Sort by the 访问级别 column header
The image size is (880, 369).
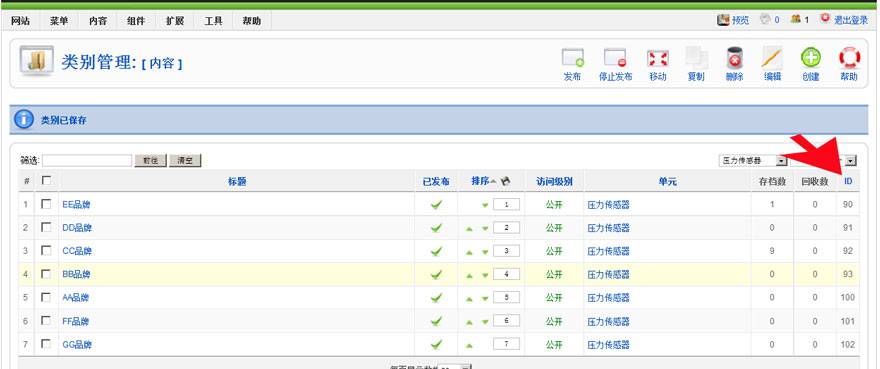(x=554, y=181)
